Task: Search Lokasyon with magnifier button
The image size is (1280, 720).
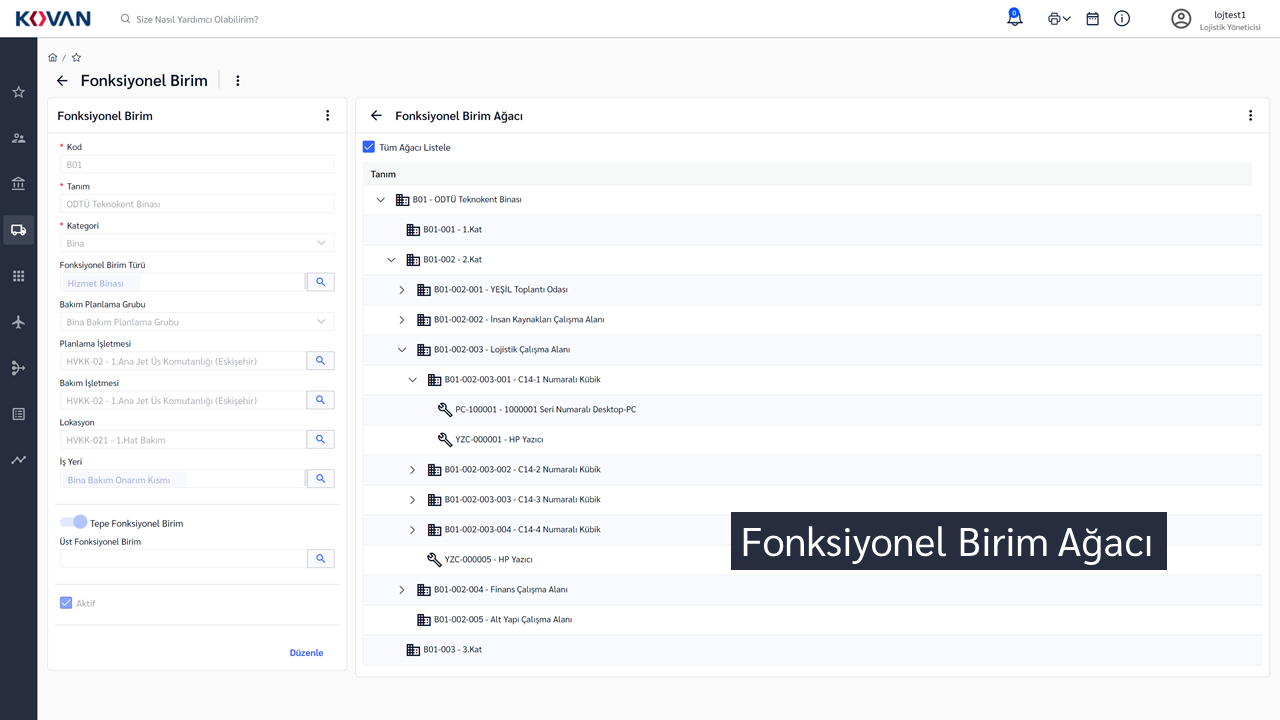Action: point(320,439)
